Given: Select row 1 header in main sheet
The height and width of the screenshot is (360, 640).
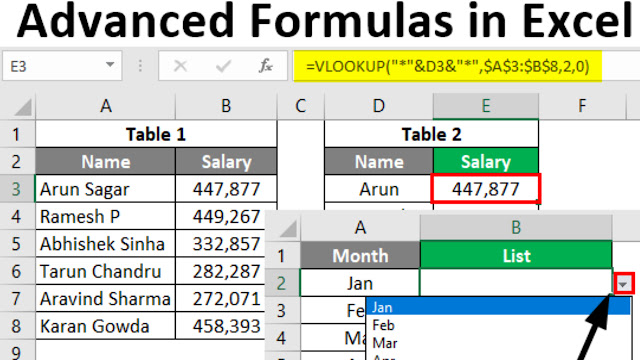Looking at the screenshot, I should point(16,134).
